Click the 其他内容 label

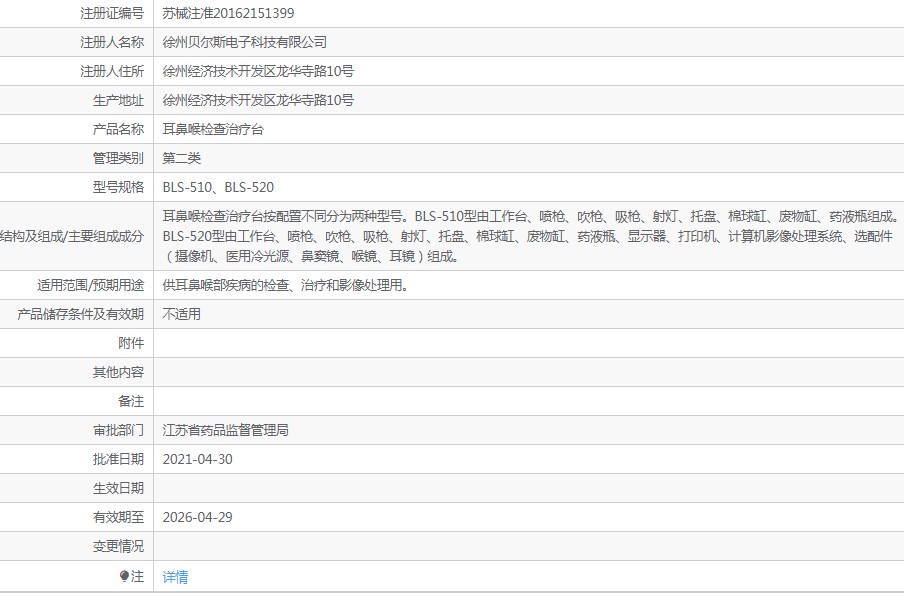[118, 372]
